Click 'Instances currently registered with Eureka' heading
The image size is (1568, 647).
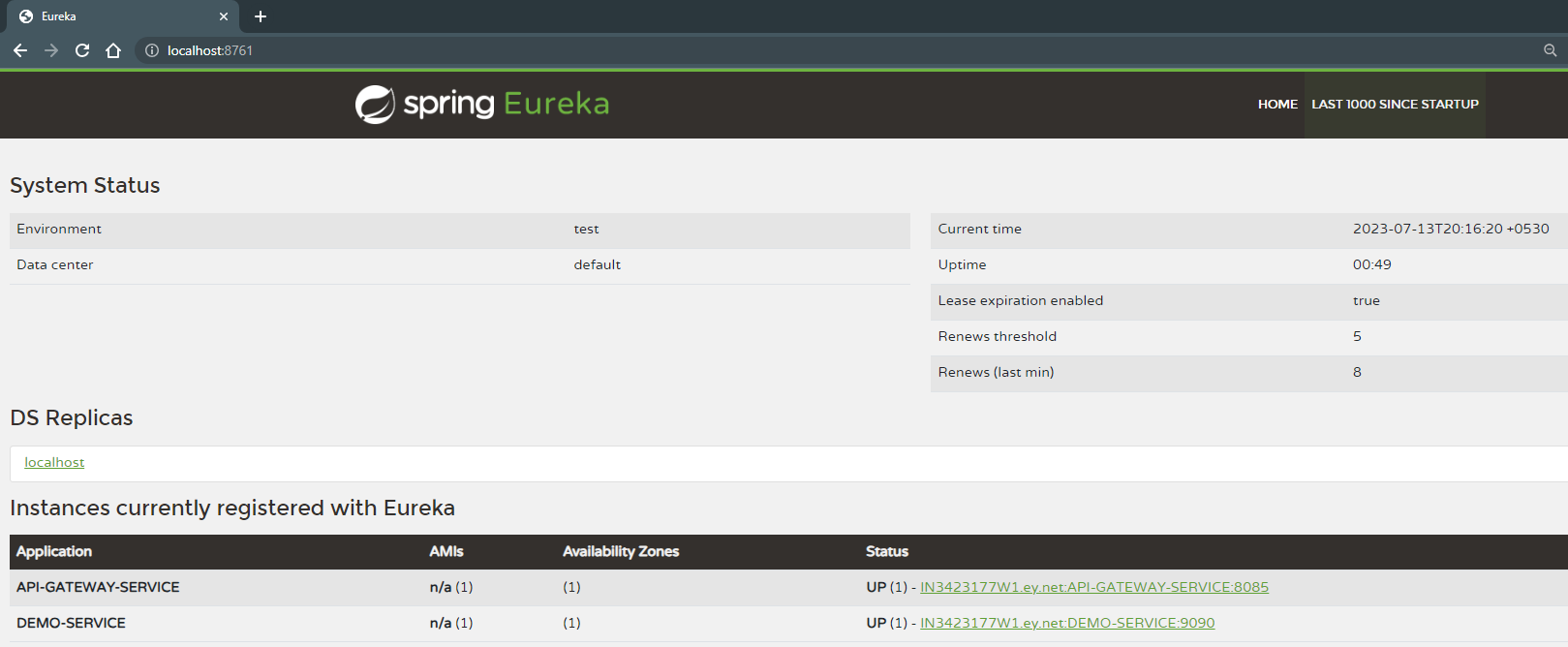click(232, 508)
